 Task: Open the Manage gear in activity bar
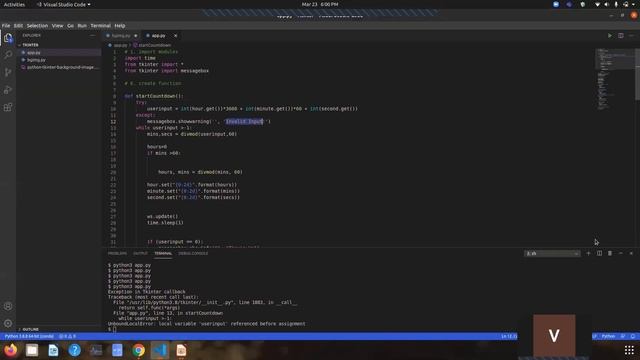tap(8, 323)
